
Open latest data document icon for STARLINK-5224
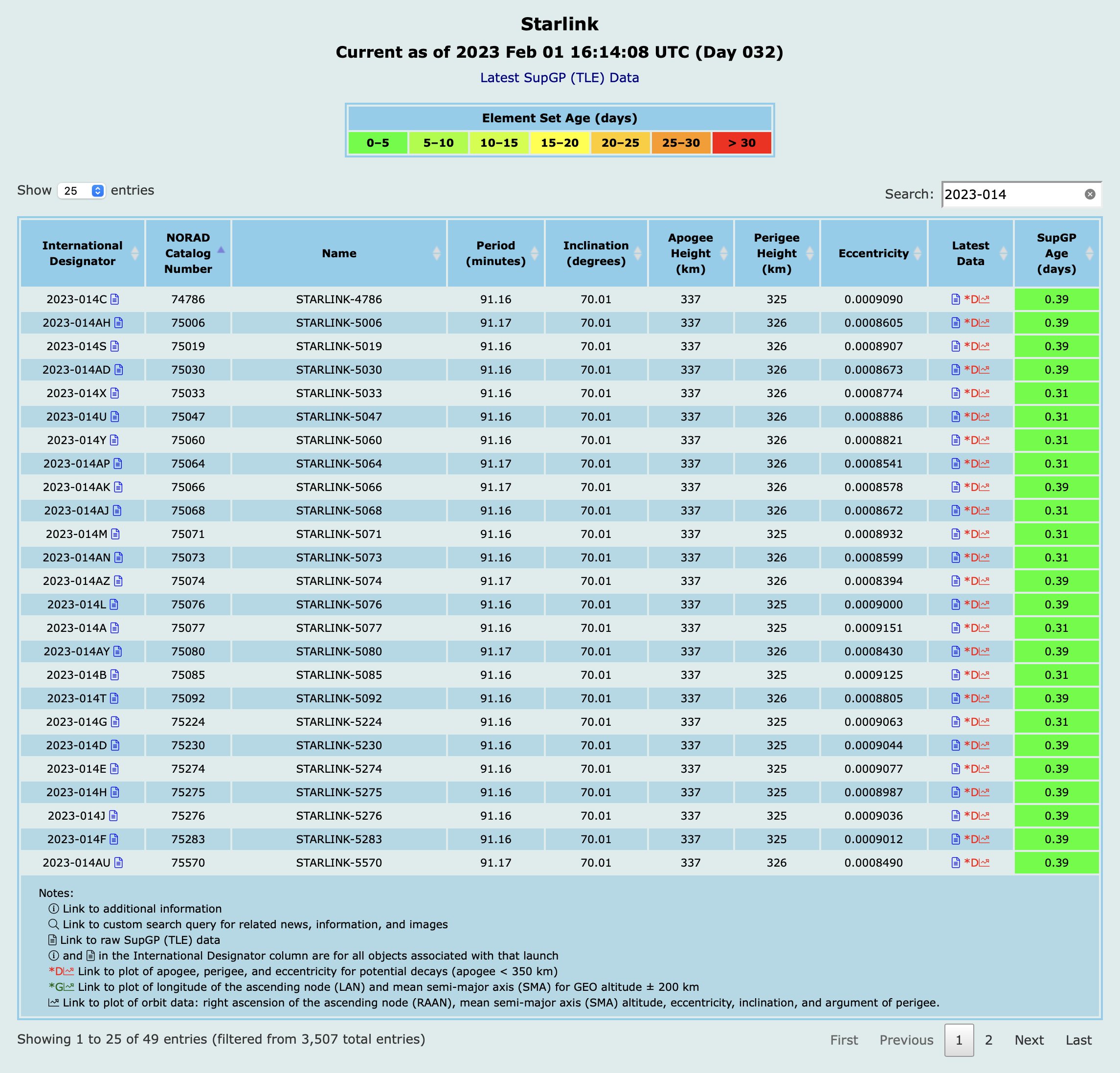click(956, 722)
